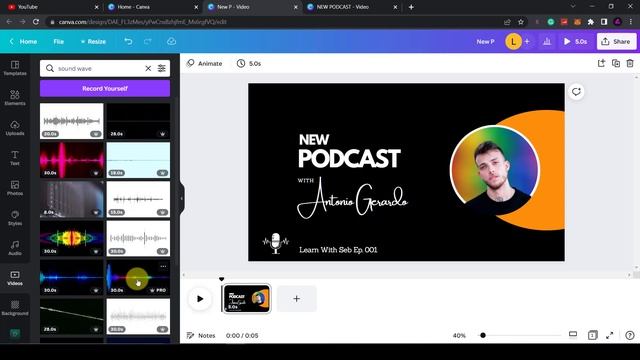
Task: Select the first page thumbnail in timeline
Action: point(247,299)
